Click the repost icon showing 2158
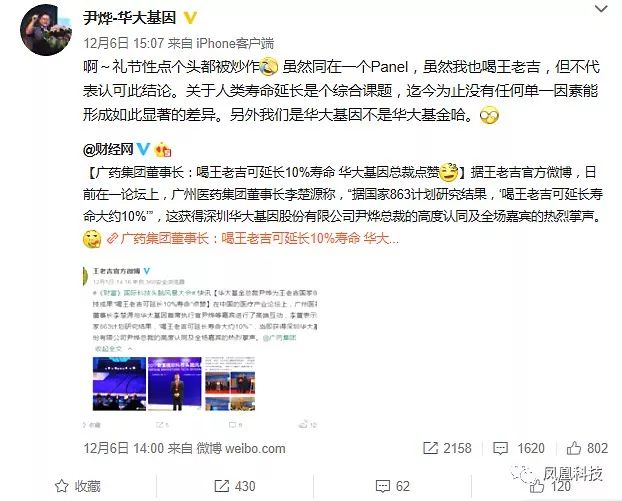The height and width of the screenshot is (501, 622). [447, 448]
